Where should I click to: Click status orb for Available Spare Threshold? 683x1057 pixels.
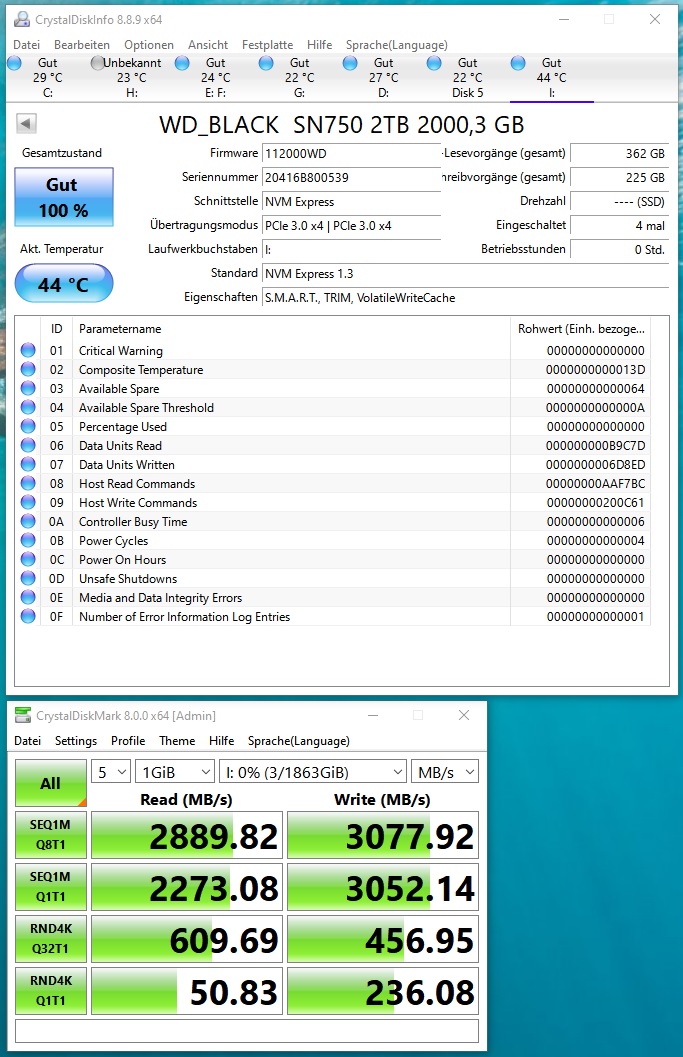(28, 407)
